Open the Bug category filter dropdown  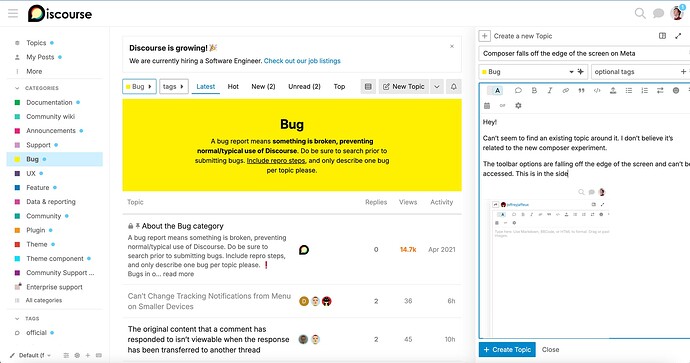pos(139,87)
